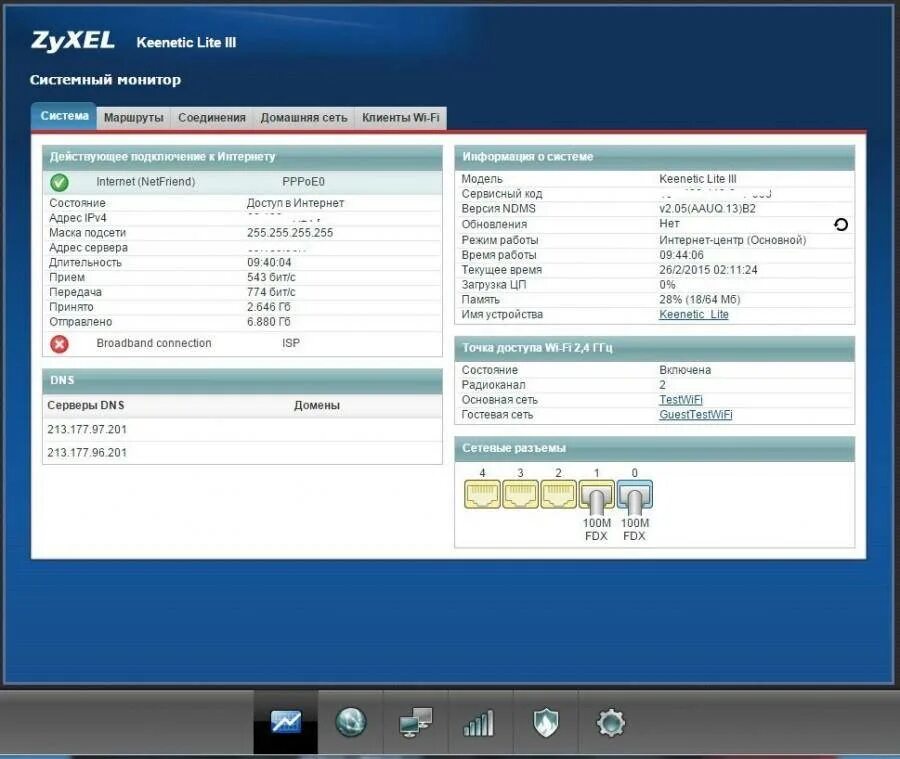Click green check icon for Internet (NetFriend)
The height and width of the screenshot is (759, 900).
(x=59, y=182)
